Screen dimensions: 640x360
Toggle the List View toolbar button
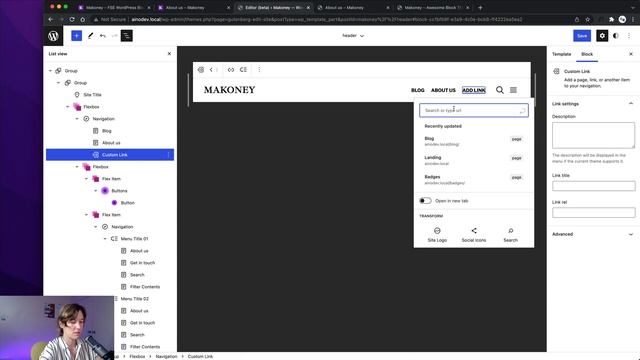click(127, 36)
